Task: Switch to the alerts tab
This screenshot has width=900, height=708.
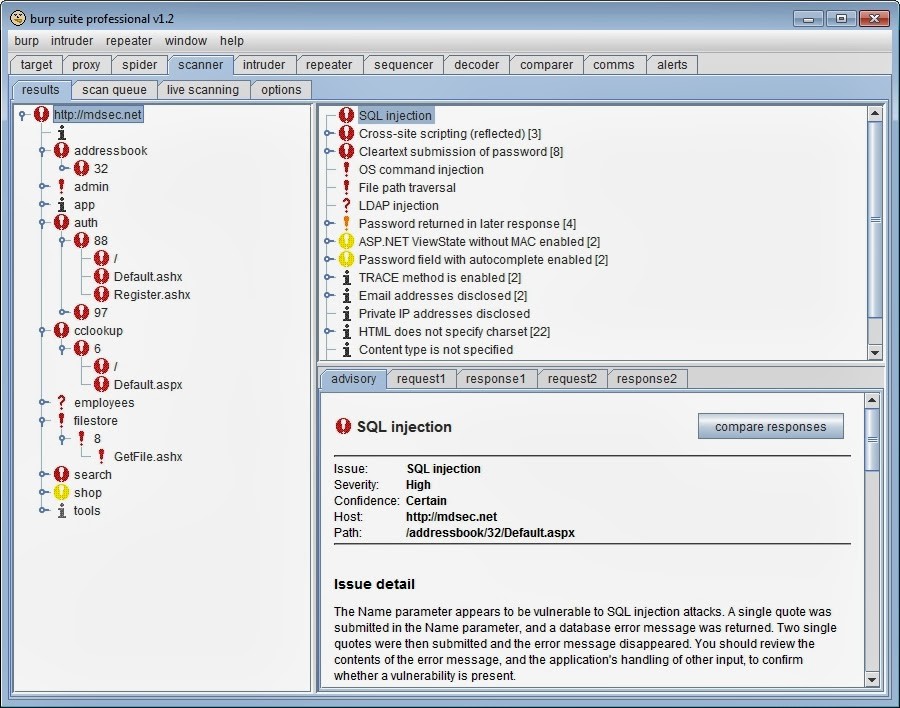Action: coord(672,65)
